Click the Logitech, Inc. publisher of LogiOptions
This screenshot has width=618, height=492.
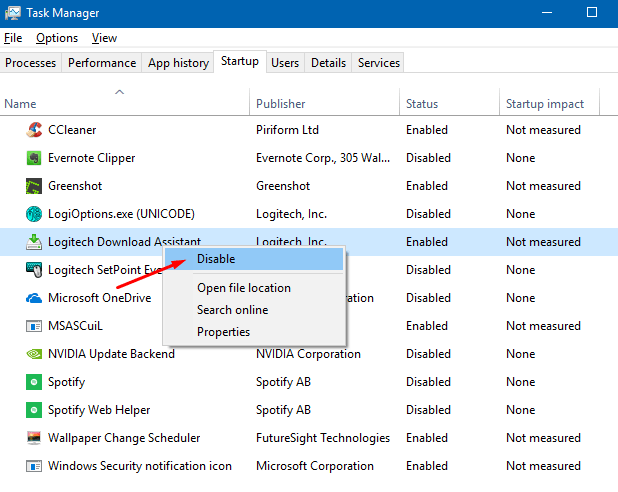click(x=291, y=214)
